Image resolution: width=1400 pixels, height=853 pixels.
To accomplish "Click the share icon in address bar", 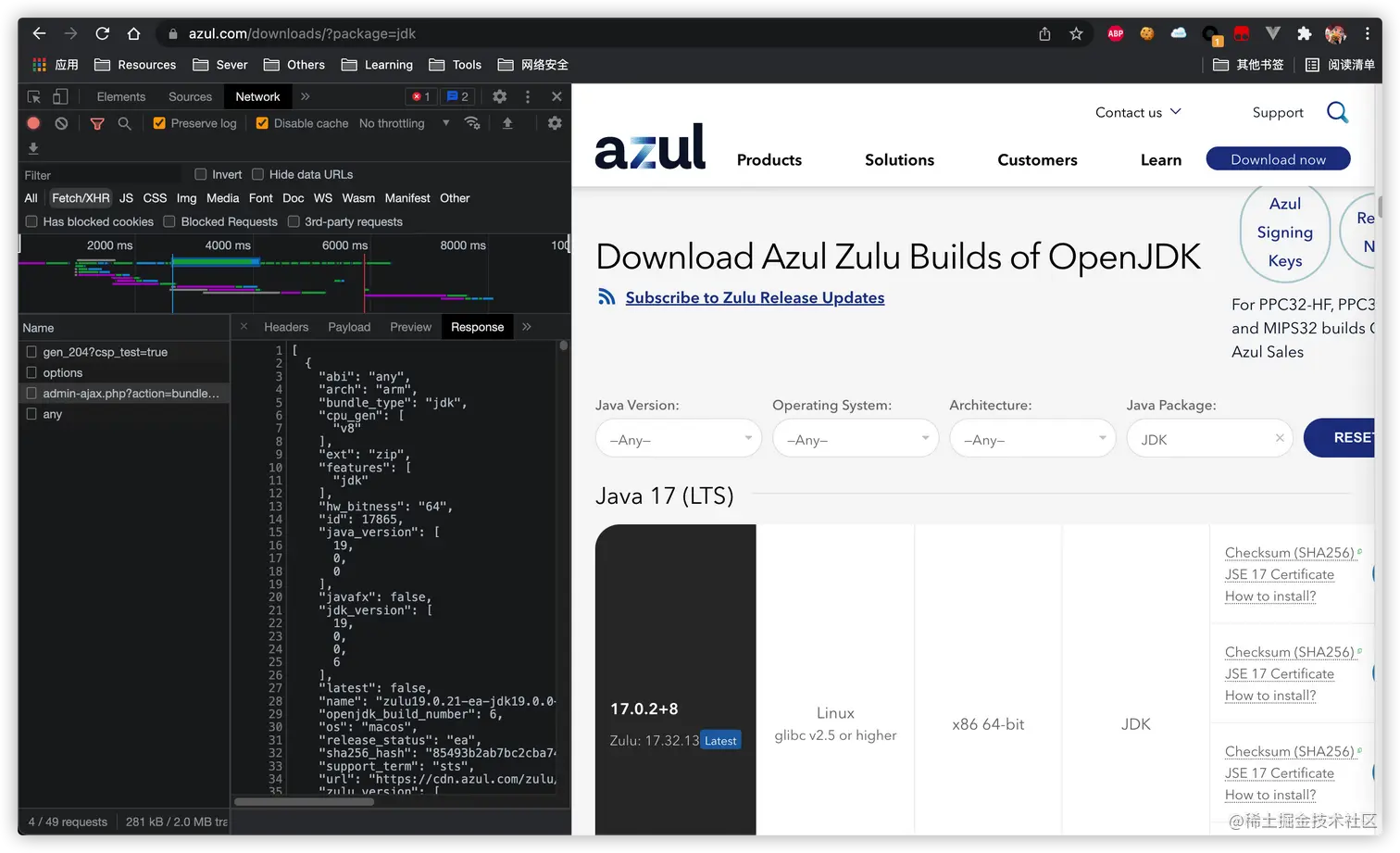I will (1044, 33).
